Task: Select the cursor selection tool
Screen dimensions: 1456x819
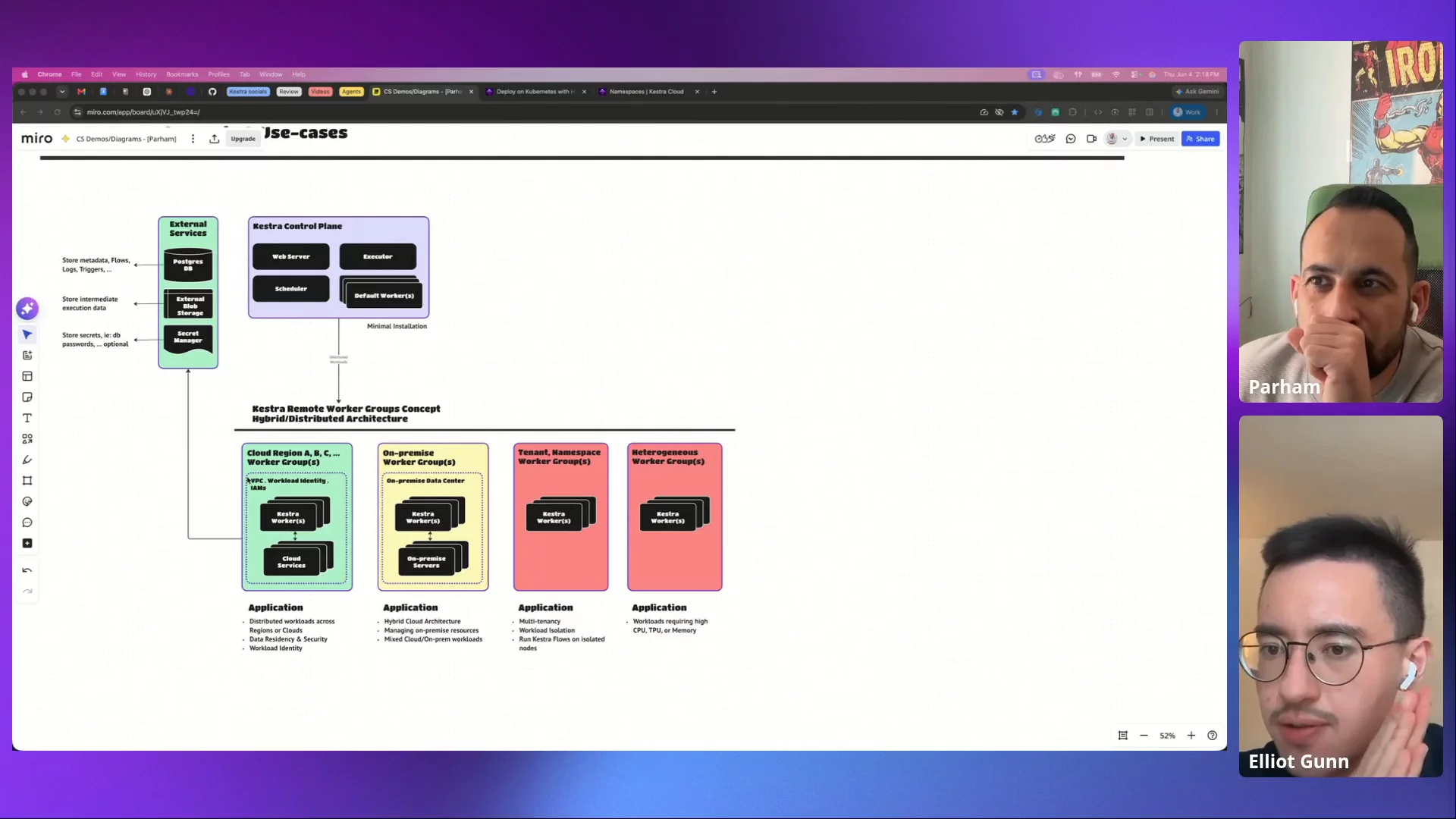Action: (x=27, y=334)
